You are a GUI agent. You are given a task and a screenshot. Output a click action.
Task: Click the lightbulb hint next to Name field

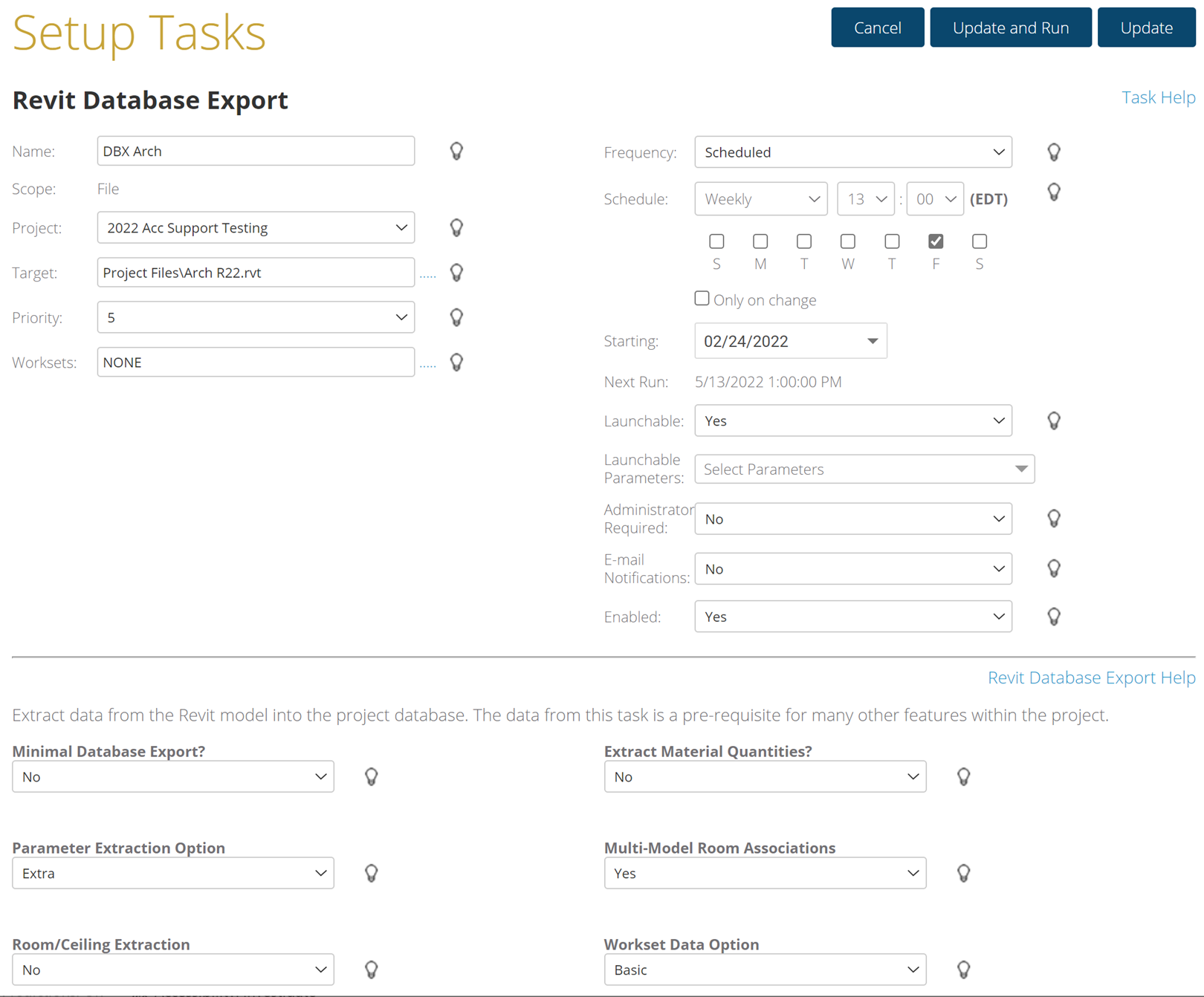point(456,151)
